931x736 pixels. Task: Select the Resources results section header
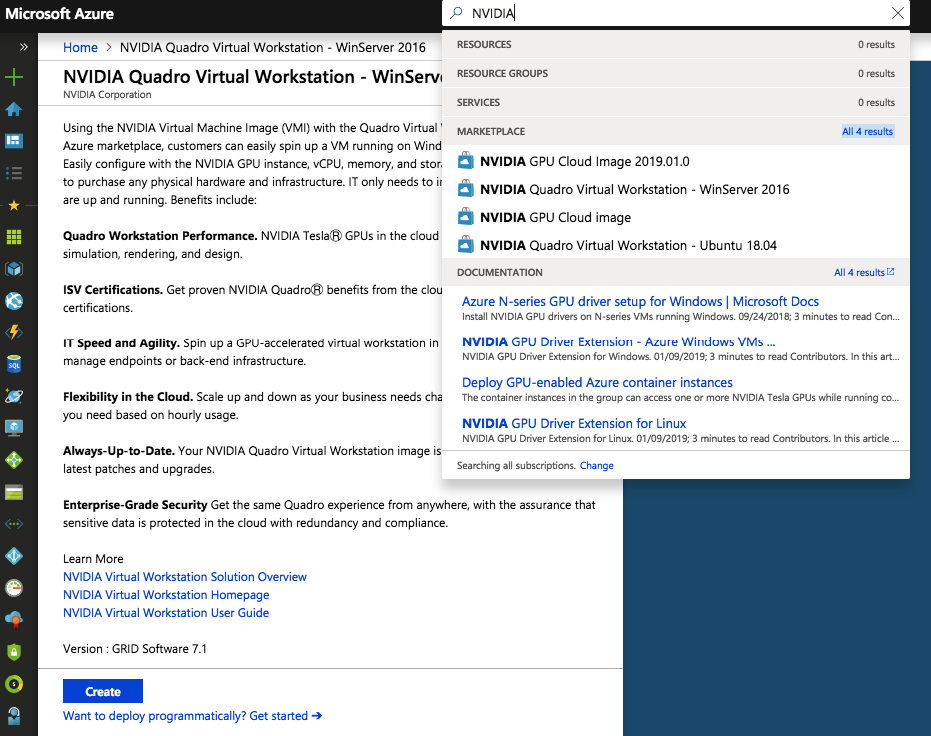pyautogui.click(x=676, y=45)
